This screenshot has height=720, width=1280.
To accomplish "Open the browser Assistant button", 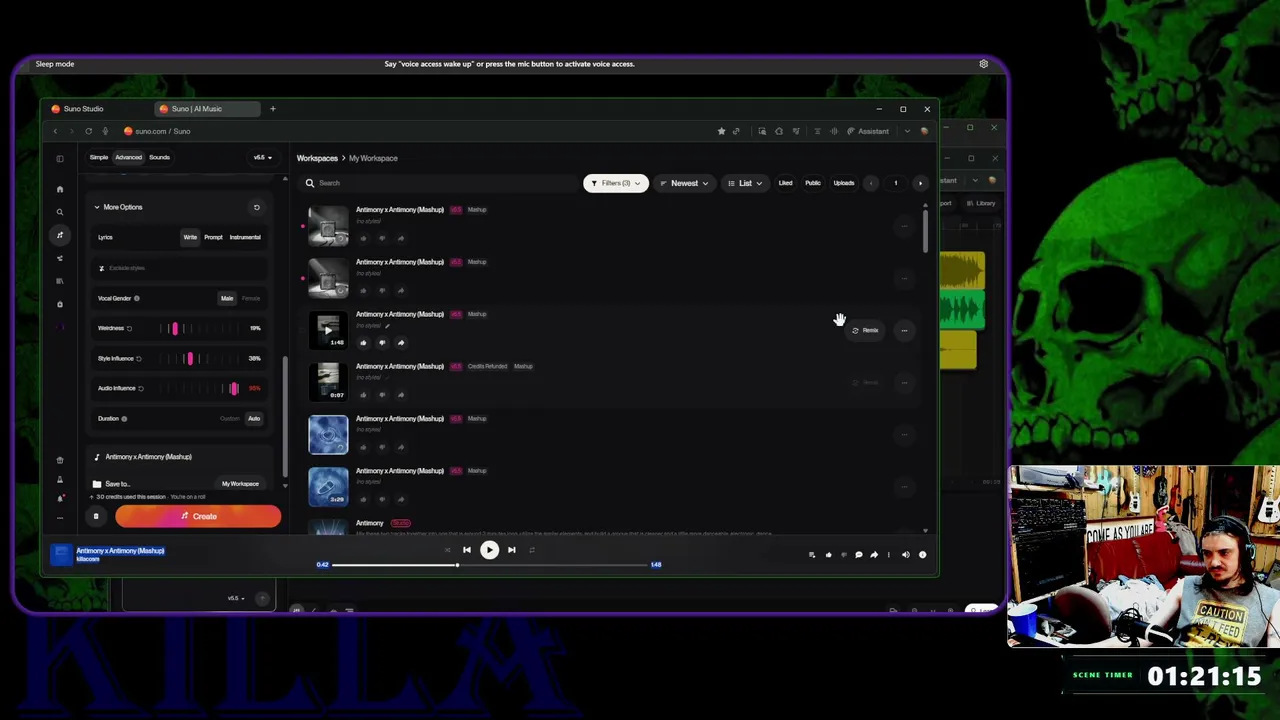I will click(868, 131).
